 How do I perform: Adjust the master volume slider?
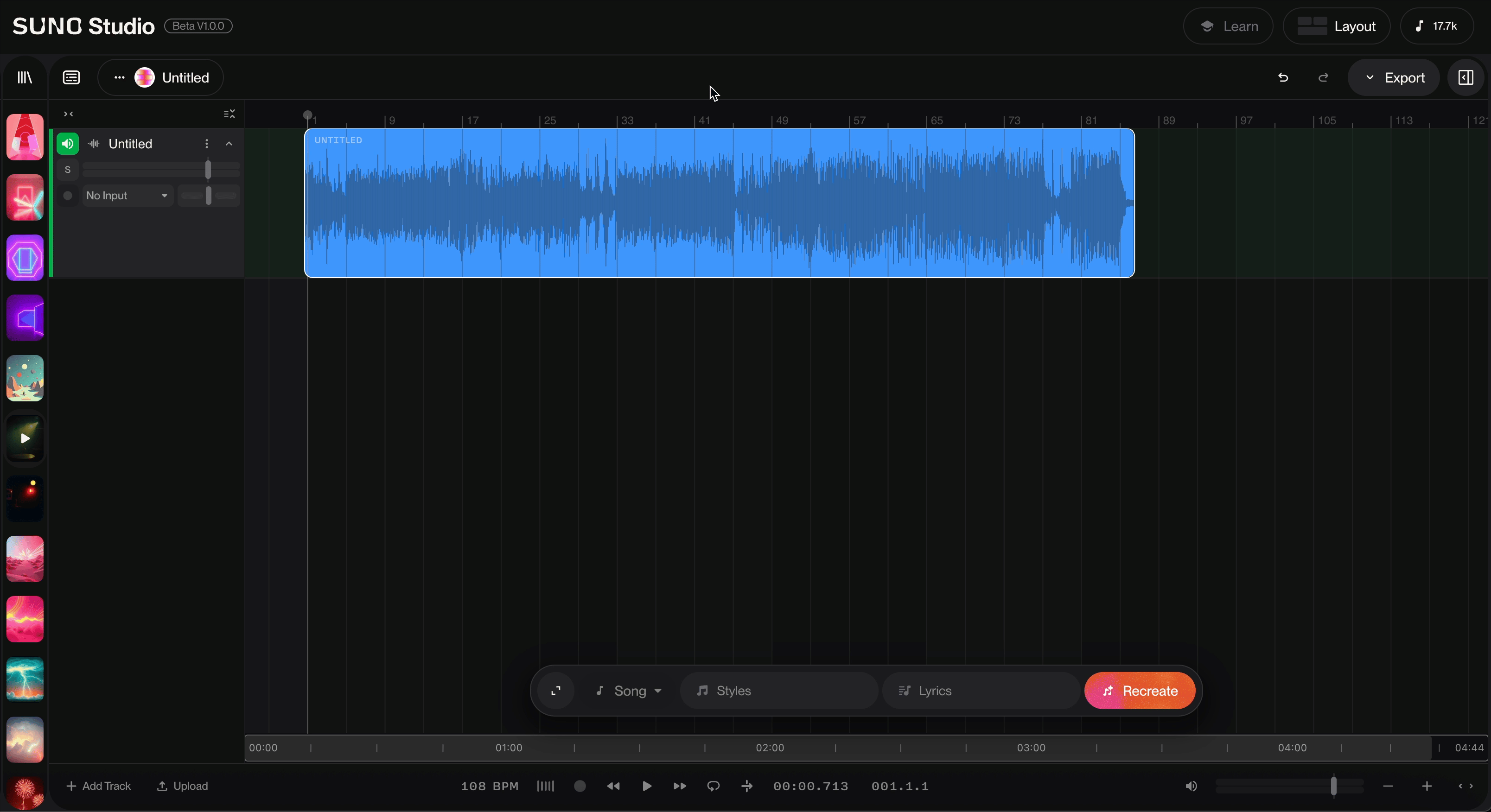[x=1333, y=786]
